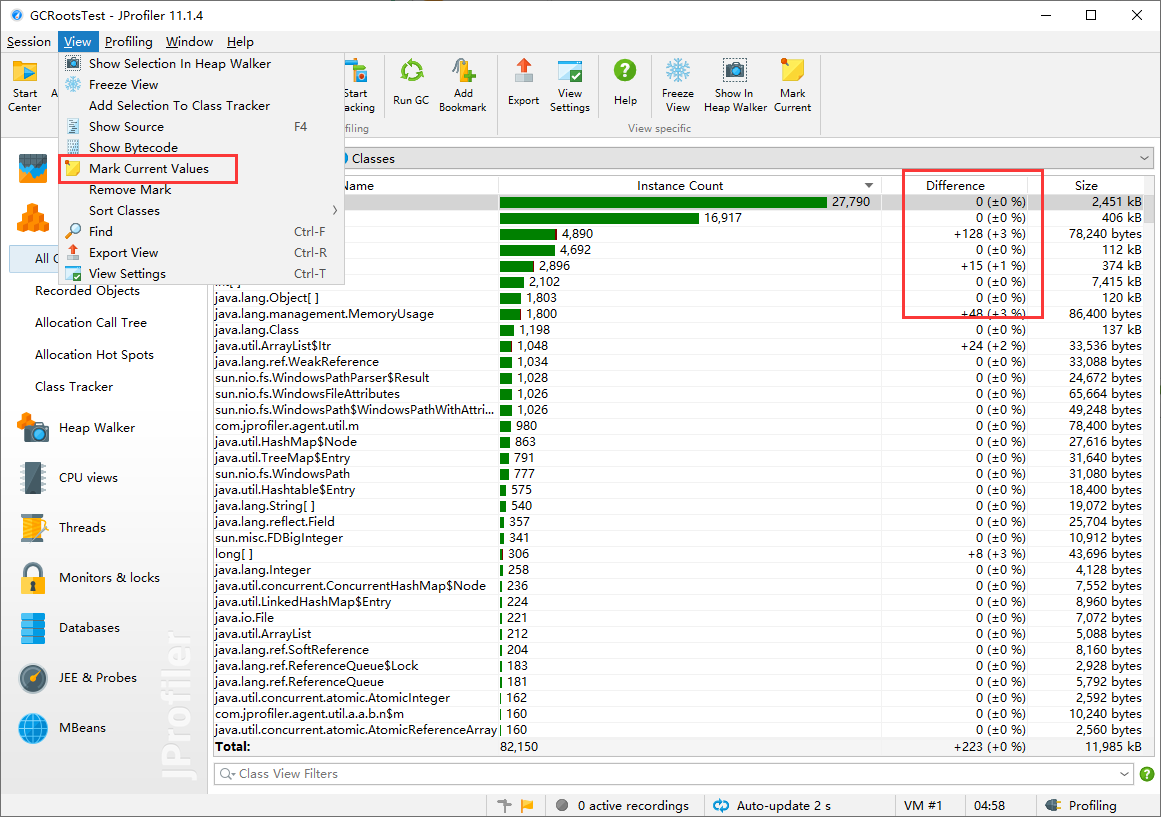
Task: Select the java.util.HashMap$Node row
Action: (x=678, y=442)
